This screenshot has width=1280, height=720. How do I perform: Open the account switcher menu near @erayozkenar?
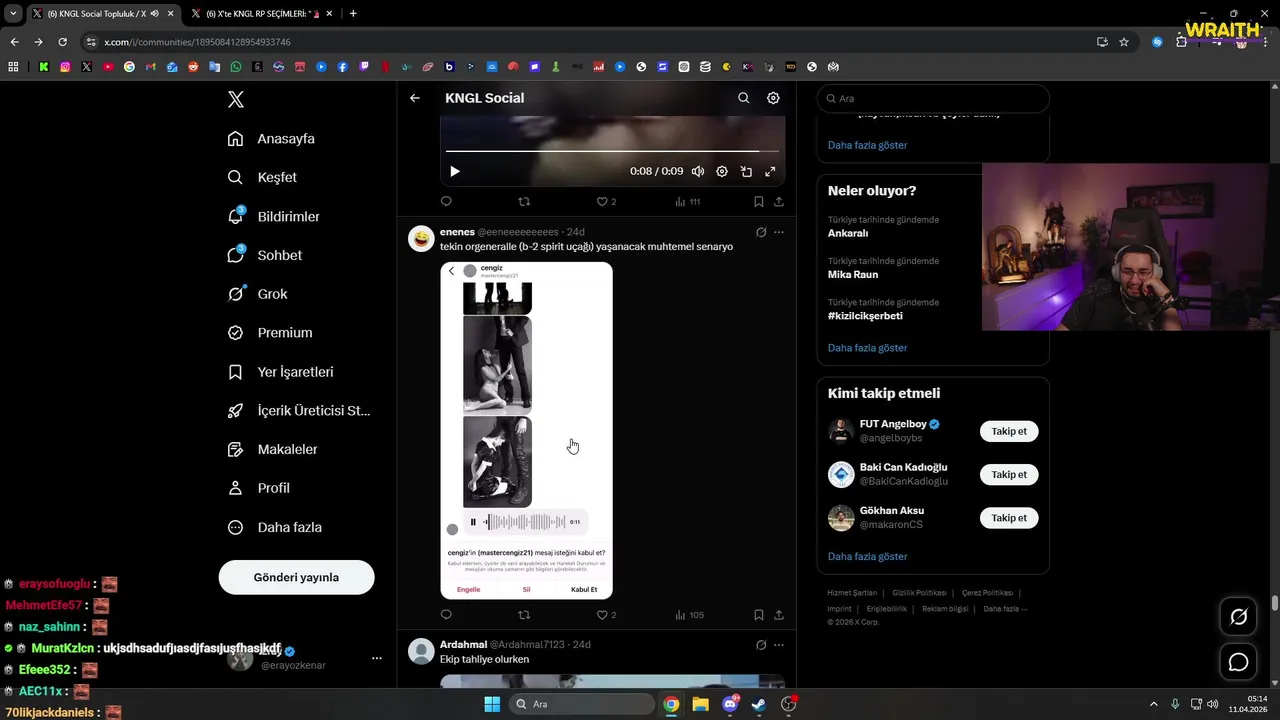[x=377, y=658]
